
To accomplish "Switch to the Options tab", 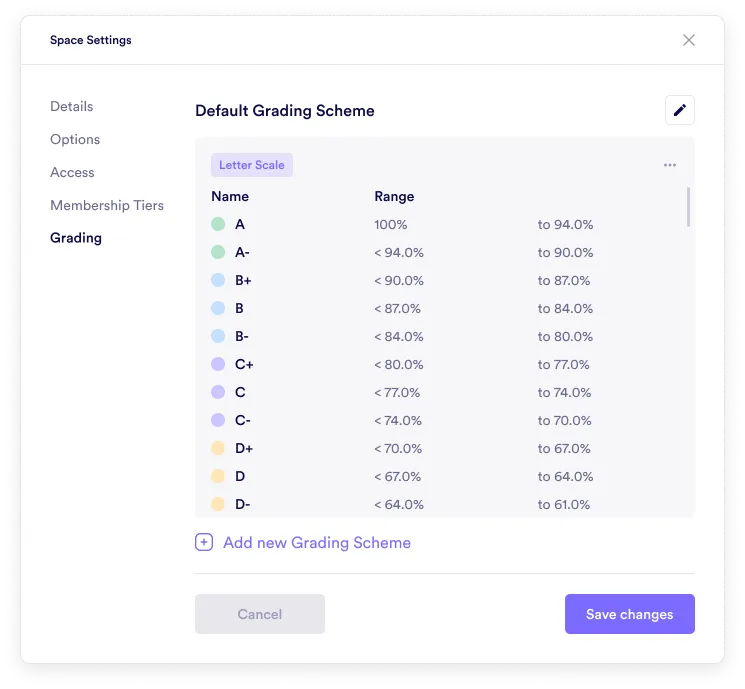I will [x=75, y=139].
